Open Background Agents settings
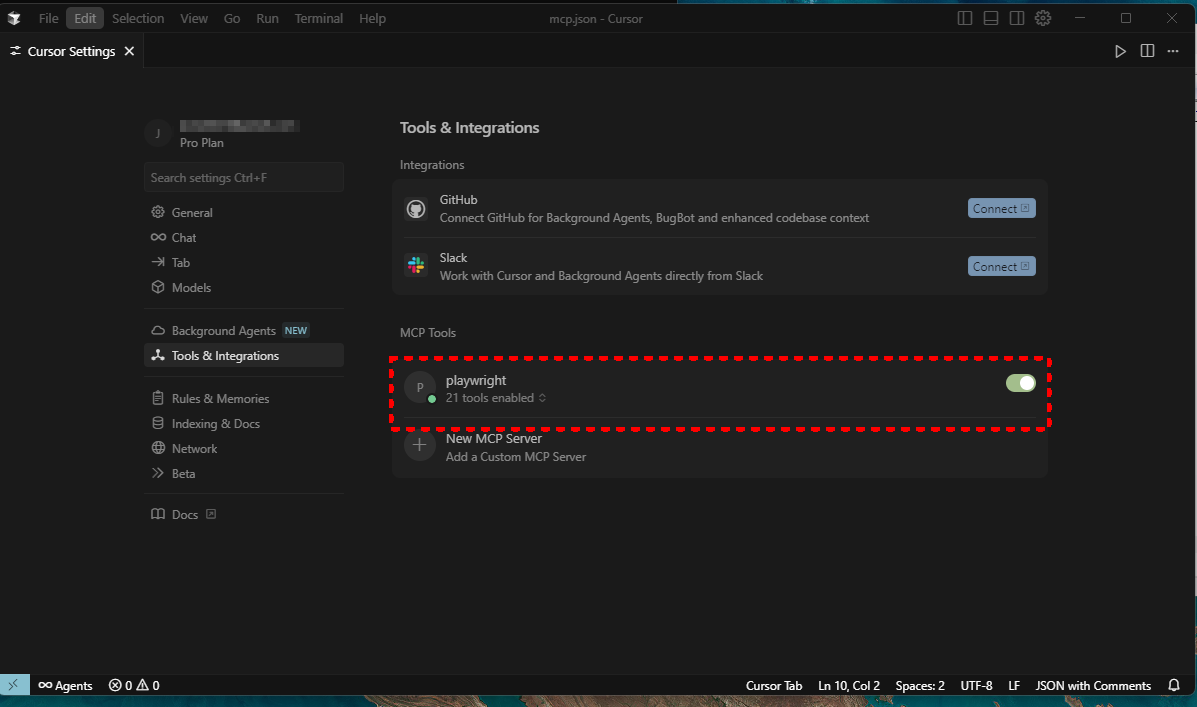1197x707 pixels. [244, 331]
